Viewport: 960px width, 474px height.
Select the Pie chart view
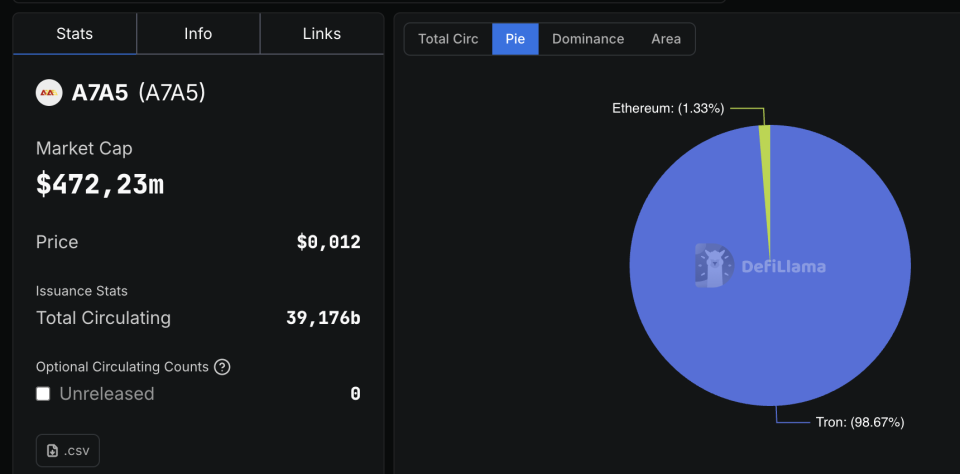515,39
